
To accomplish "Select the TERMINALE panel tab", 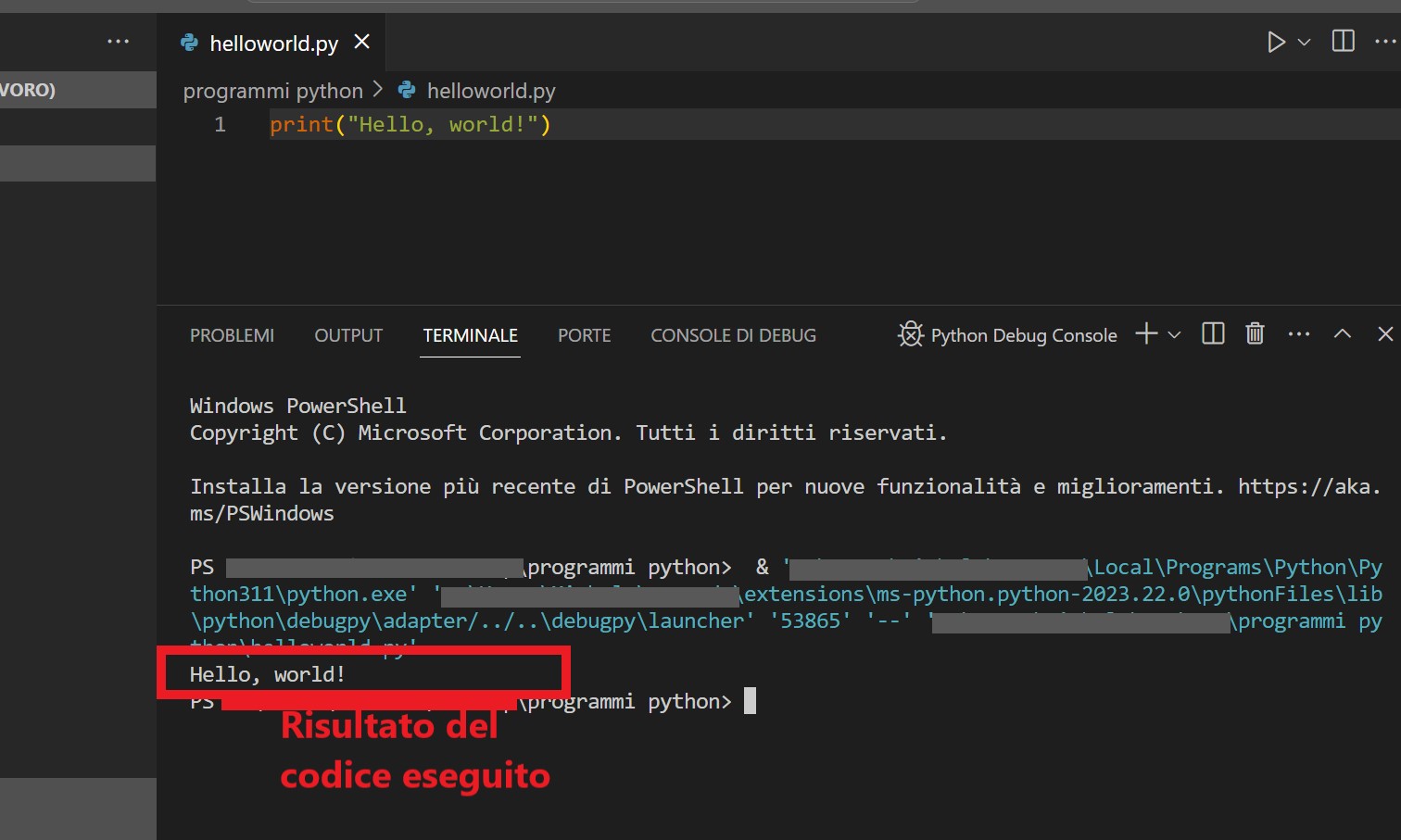I will 470,335.
